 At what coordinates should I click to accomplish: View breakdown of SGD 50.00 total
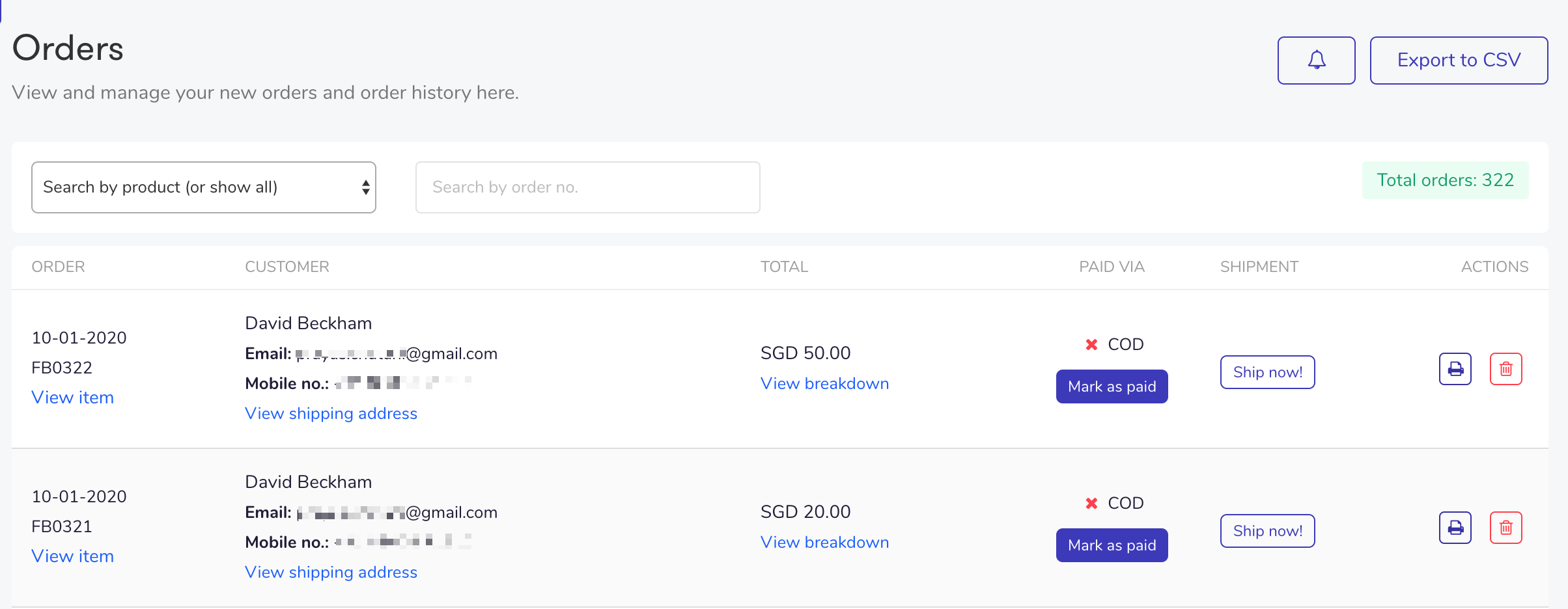[x=825, y=384]
